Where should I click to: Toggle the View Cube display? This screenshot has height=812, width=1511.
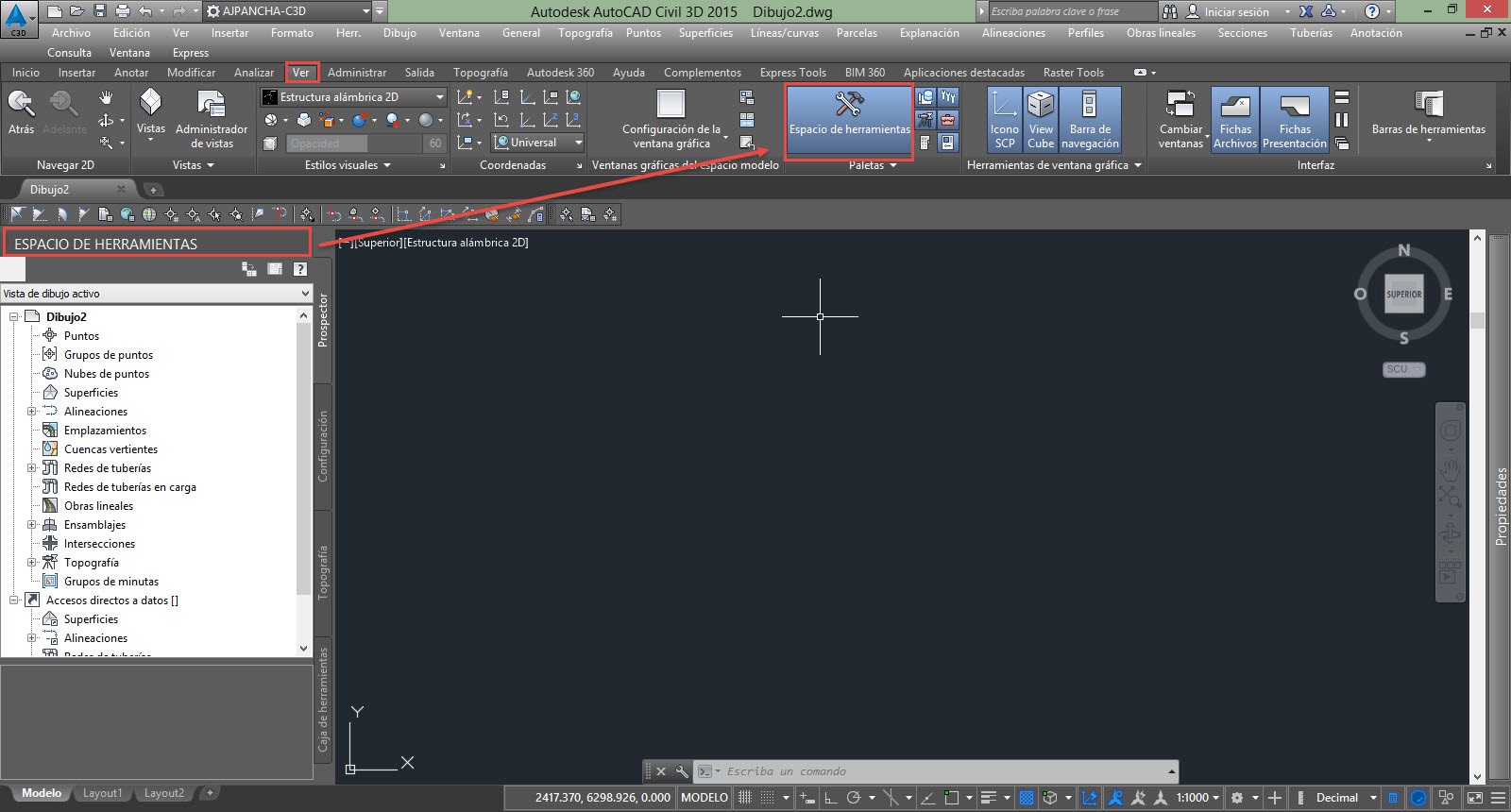(x=1041, y=119)
